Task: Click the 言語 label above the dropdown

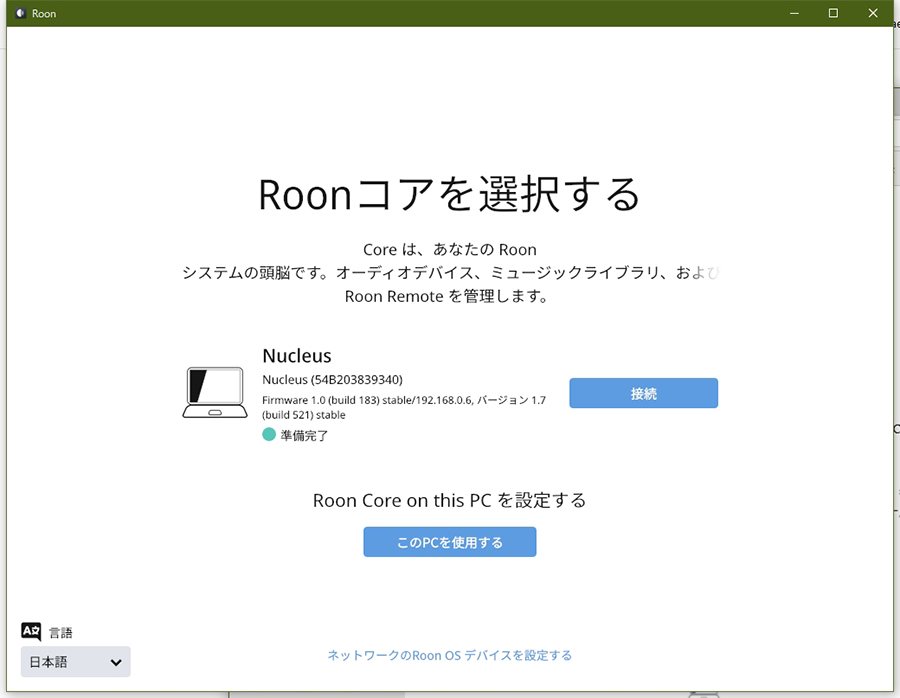Action: click(x=61, y=632)
